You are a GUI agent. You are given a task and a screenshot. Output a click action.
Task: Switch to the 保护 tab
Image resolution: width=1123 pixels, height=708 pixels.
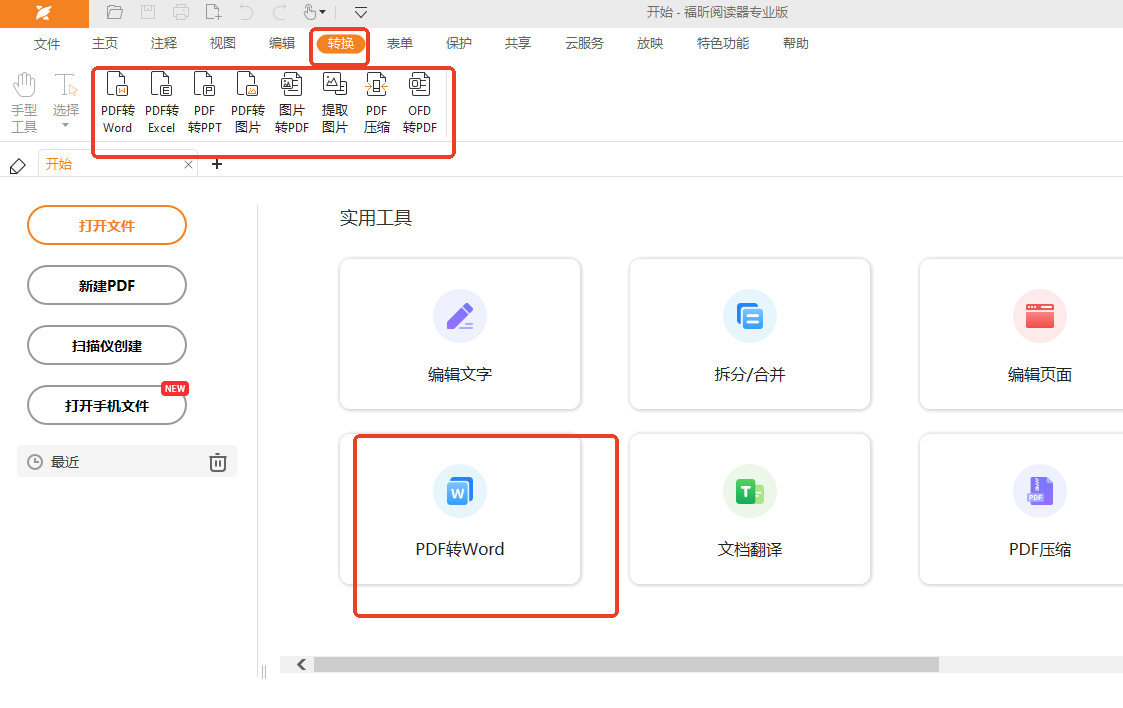click(459, 44)
